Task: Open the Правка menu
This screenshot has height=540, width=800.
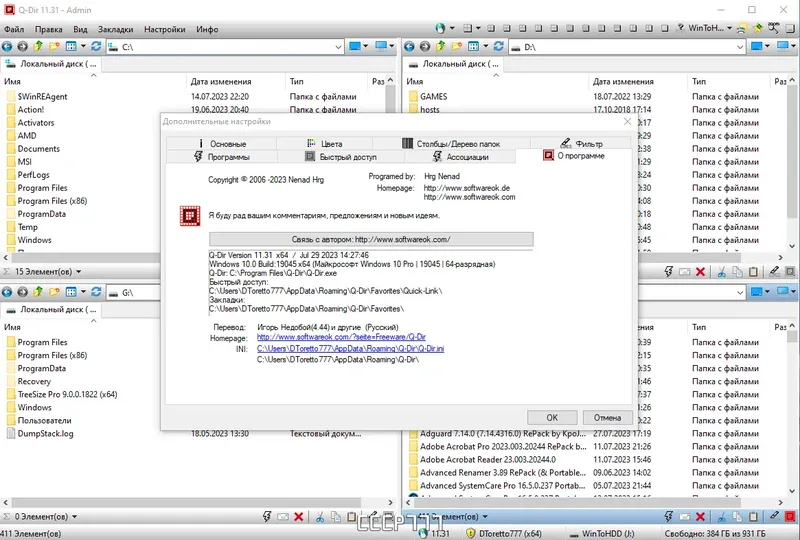Action: (48, 29)
